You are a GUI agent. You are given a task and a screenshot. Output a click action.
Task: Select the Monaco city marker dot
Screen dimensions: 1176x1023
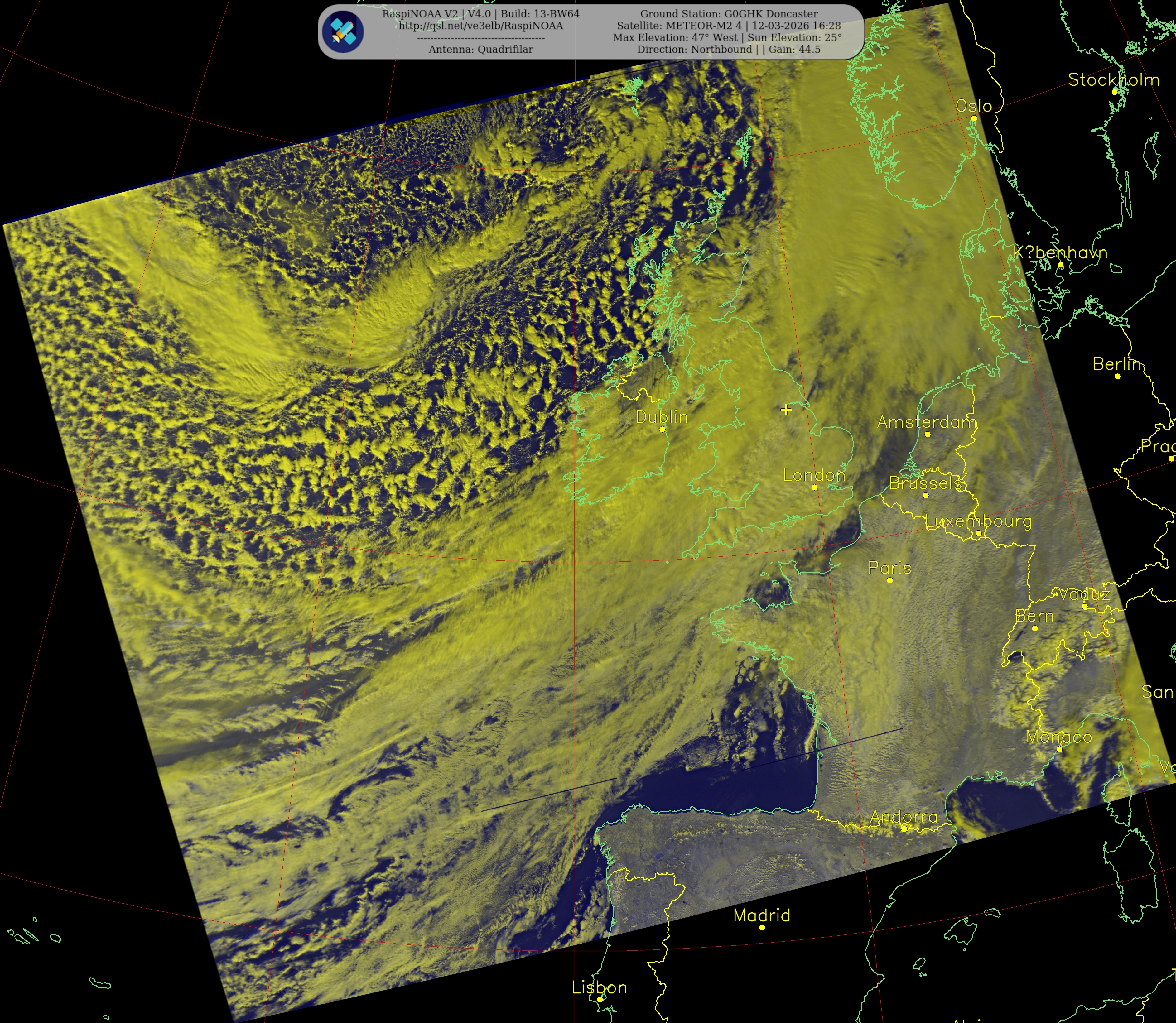pos(1059,749)
